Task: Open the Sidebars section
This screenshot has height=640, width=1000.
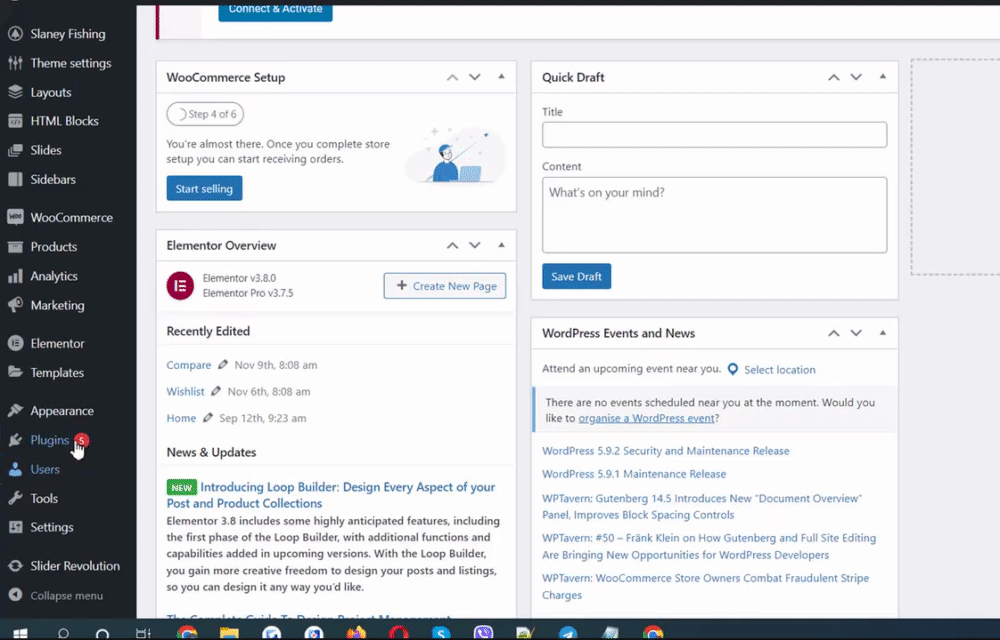Action: click(53, 180)
